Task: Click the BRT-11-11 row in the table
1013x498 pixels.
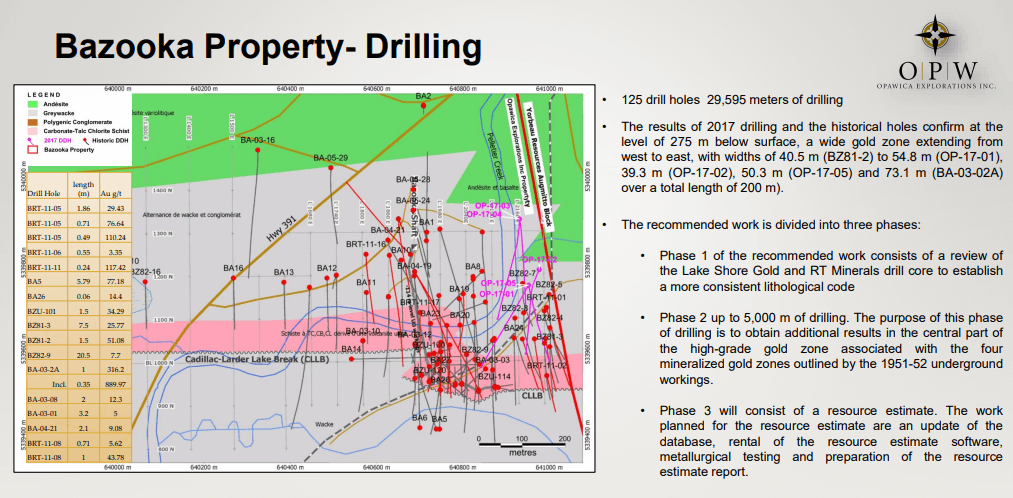Action: [x=78, y=265]
